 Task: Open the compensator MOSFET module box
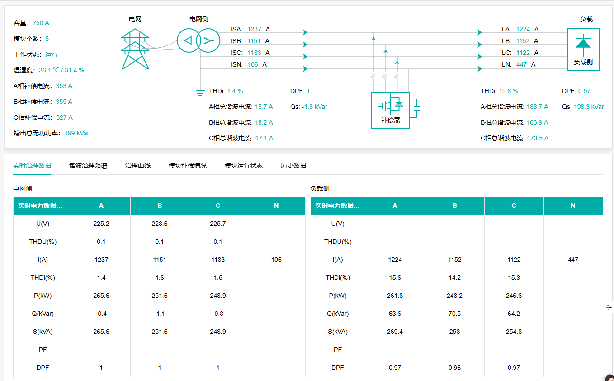[390, 110]
